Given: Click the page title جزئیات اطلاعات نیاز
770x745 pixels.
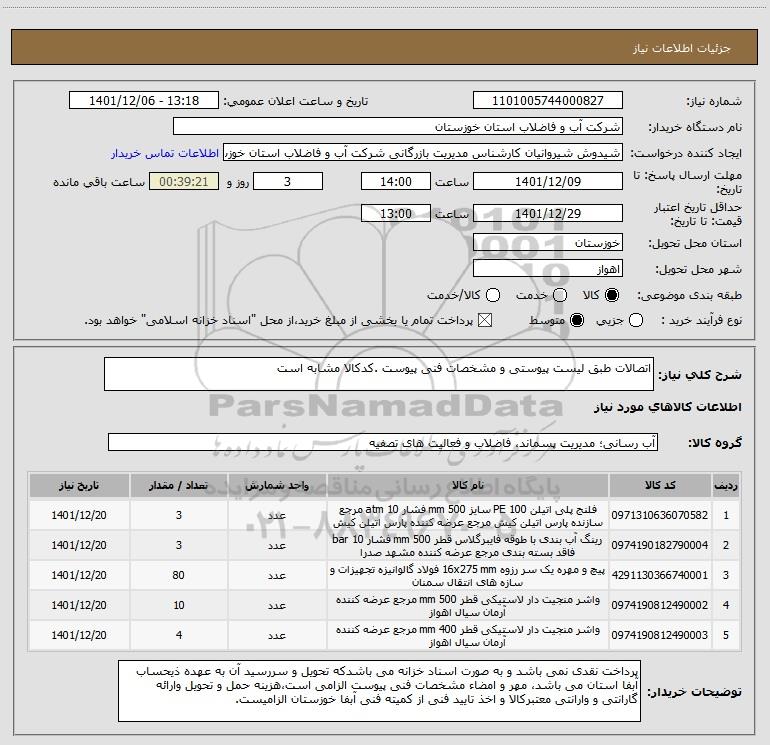Looking at the screenshot, I should point(682,48).
